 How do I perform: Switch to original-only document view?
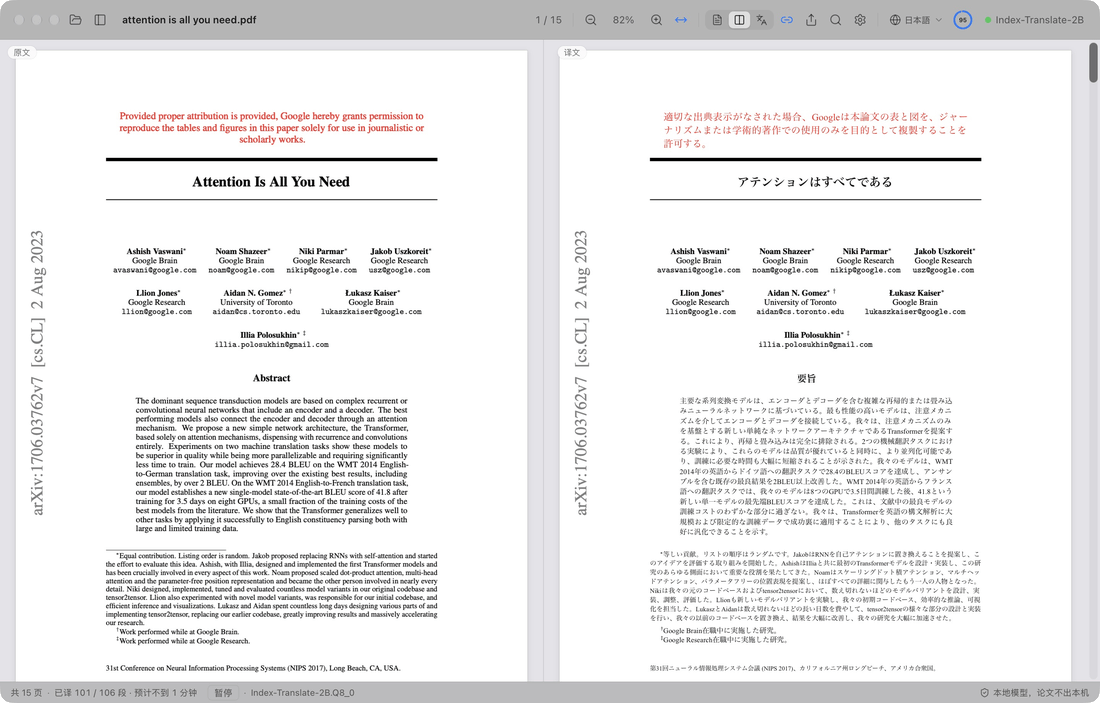(717, 20)
